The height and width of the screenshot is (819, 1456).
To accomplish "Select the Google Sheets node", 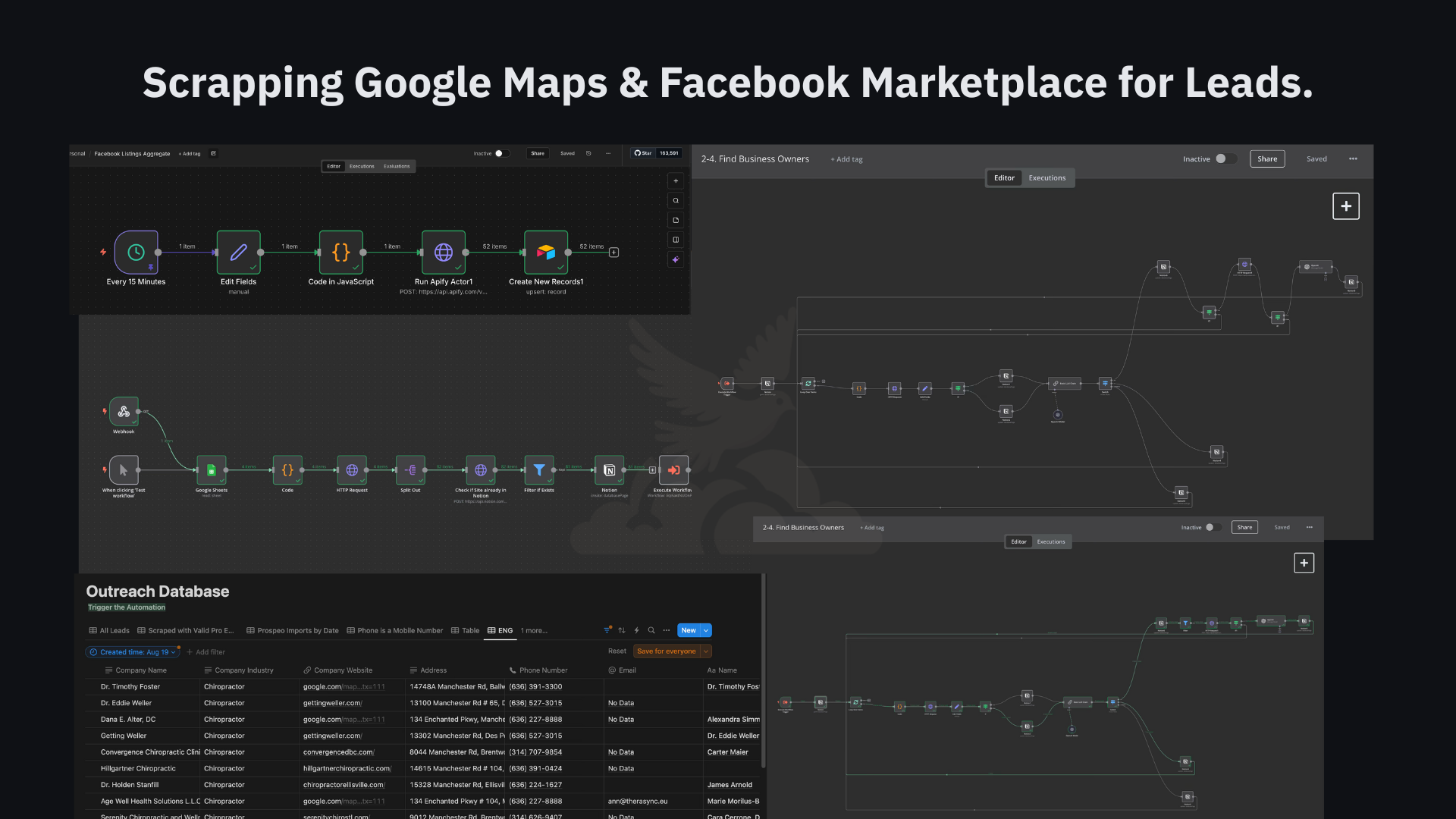I will [212, 470].
